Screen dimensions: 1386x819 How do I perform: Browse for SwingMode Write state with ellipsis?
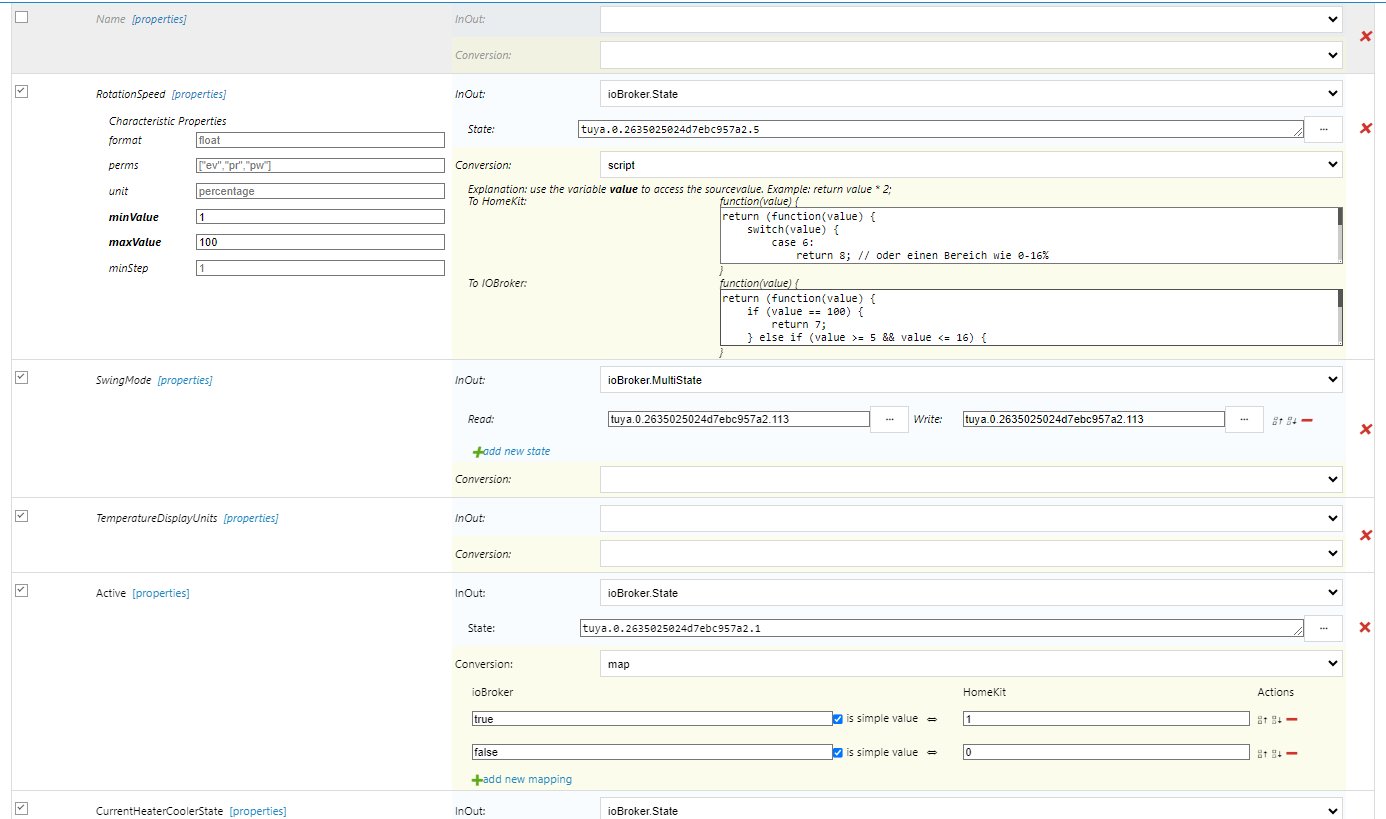coord(1244,419)
